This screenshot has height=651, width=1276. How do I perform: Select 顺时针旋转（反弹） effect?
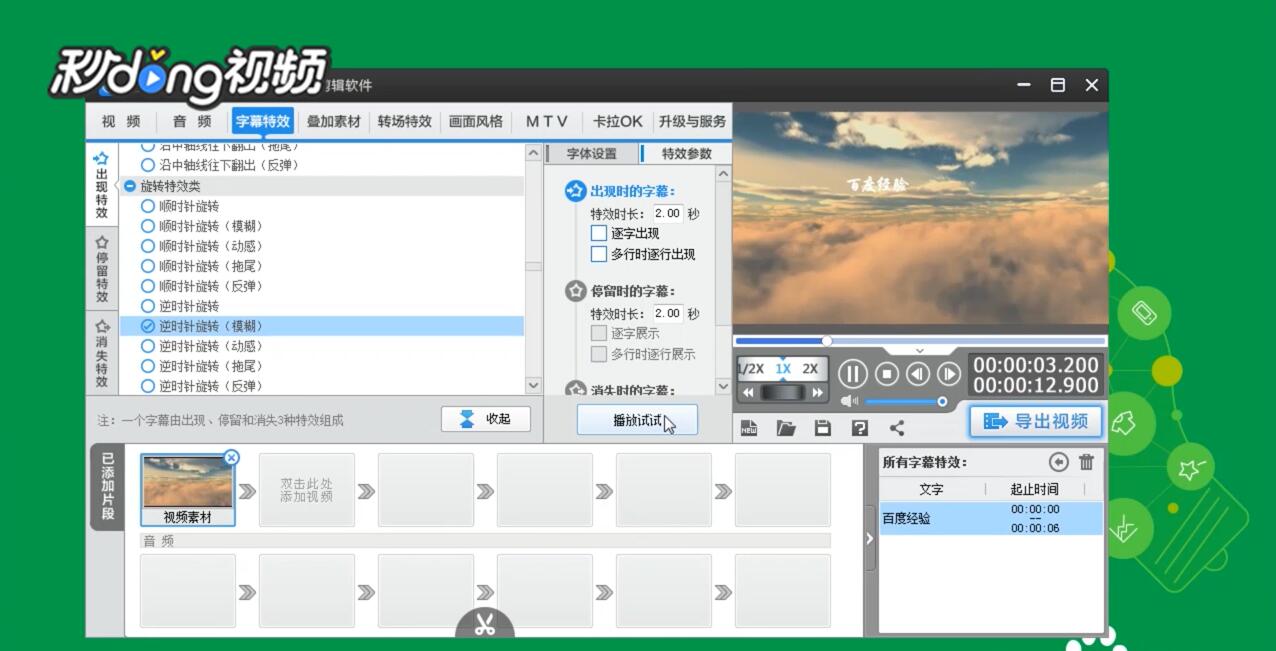point(202,286)
